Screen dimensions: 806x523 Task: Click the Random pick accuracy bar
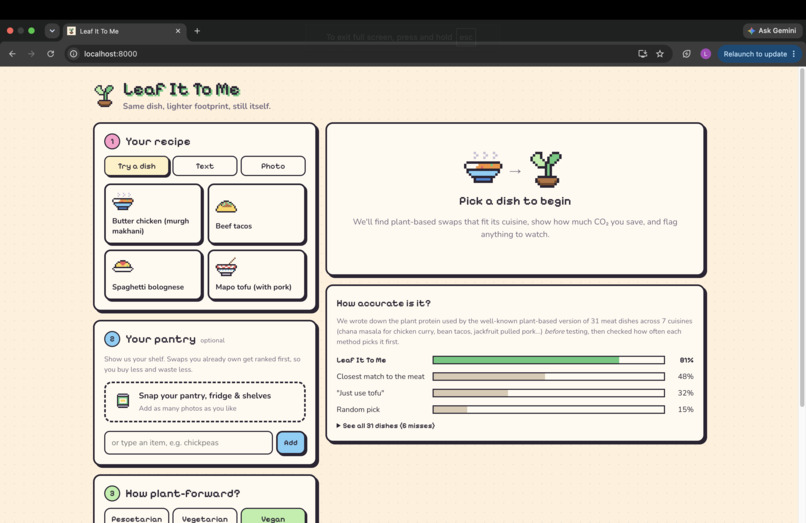pyautogui.click(x=548, y=409)
